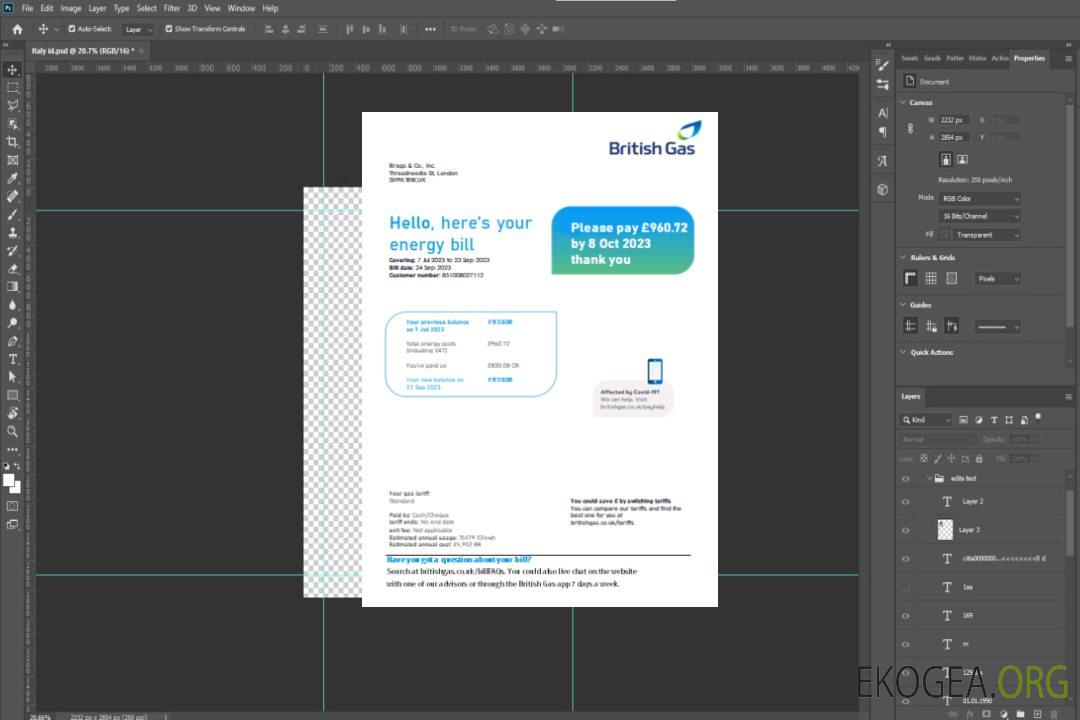
Task: Select the Eraser tool
Action: [12, 269]
